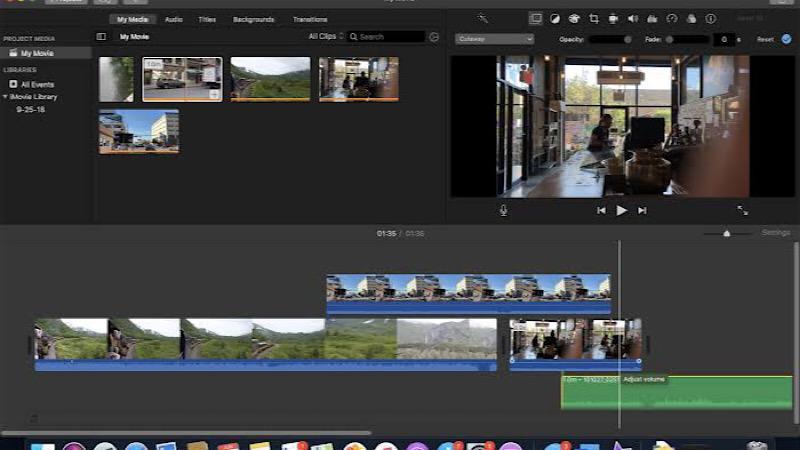800x450 pixels.
Task: Skip to previous clip in viewer
Action: (602, 210)
